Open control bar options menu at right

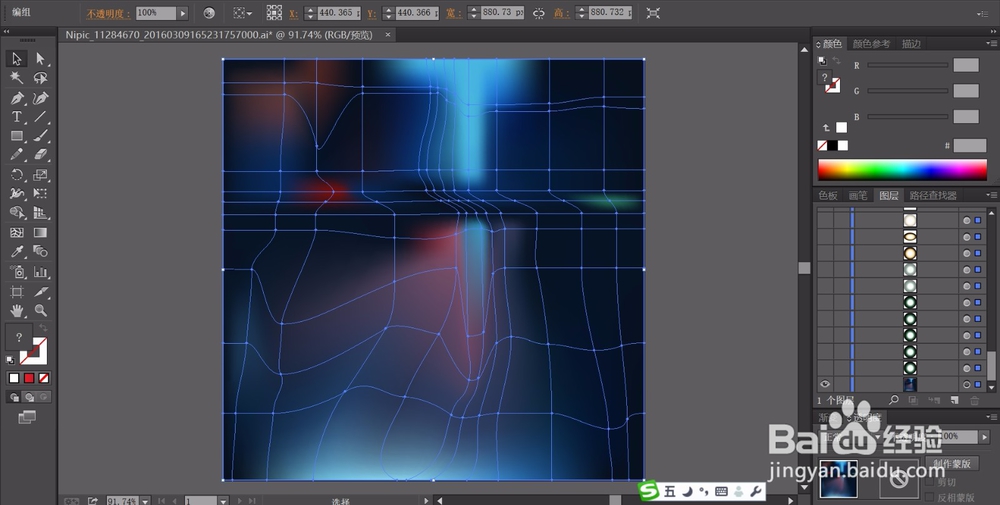(x=982, y=13)
